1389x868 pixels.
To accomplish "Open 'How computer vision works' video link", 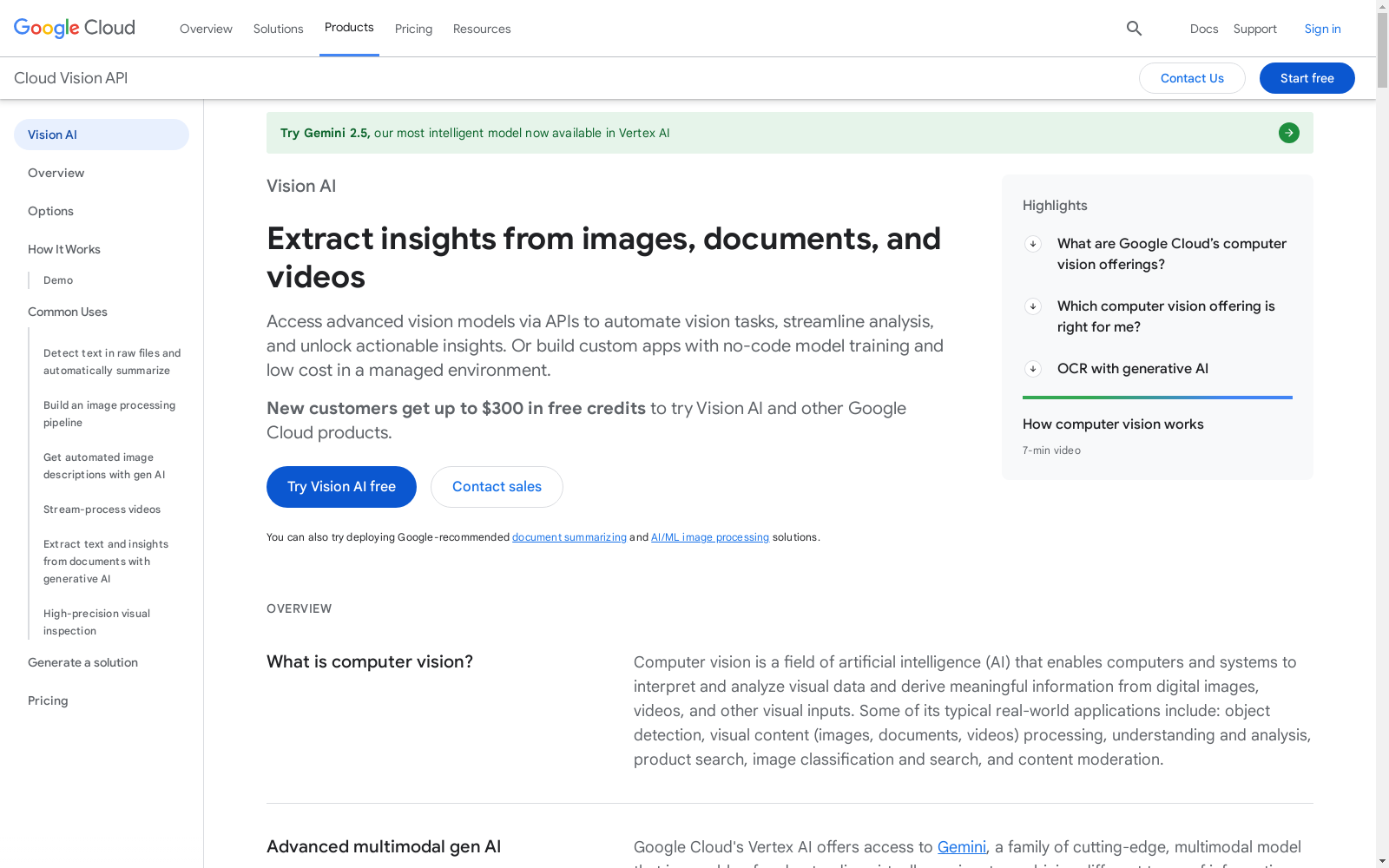I will (x=1113, y=424).
